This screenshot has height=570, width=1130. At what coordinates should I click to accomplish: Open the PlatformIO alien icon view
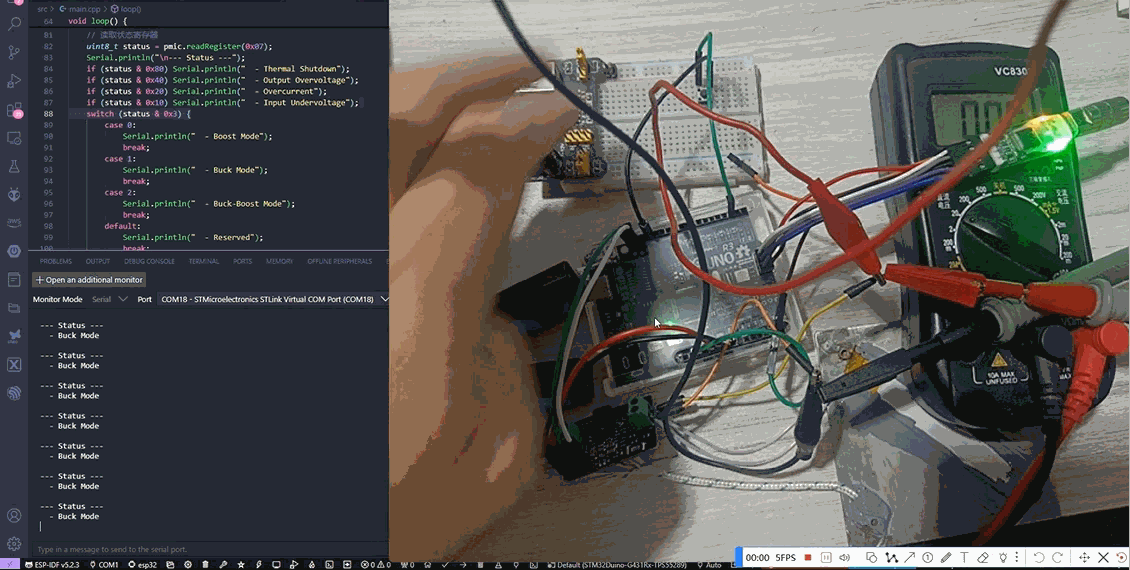point(14,194)
